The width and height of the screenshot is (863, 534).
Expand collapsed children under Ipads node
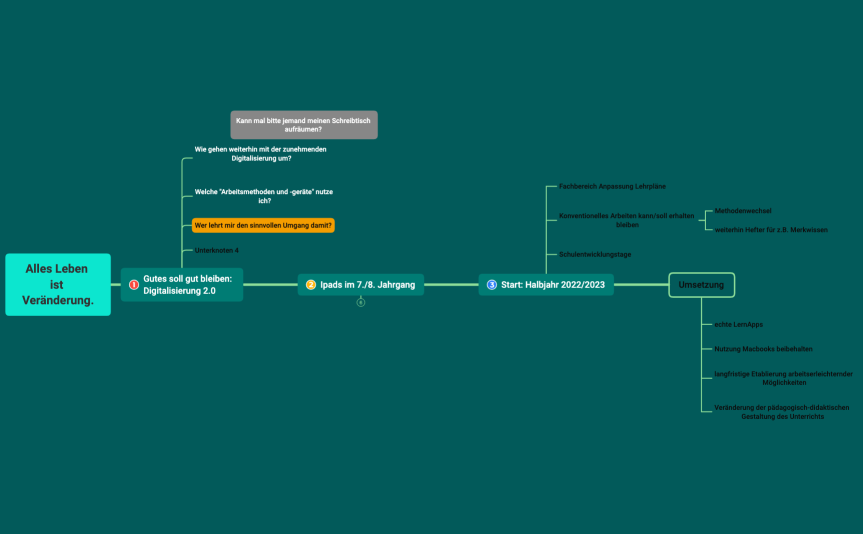click(361, 303)
